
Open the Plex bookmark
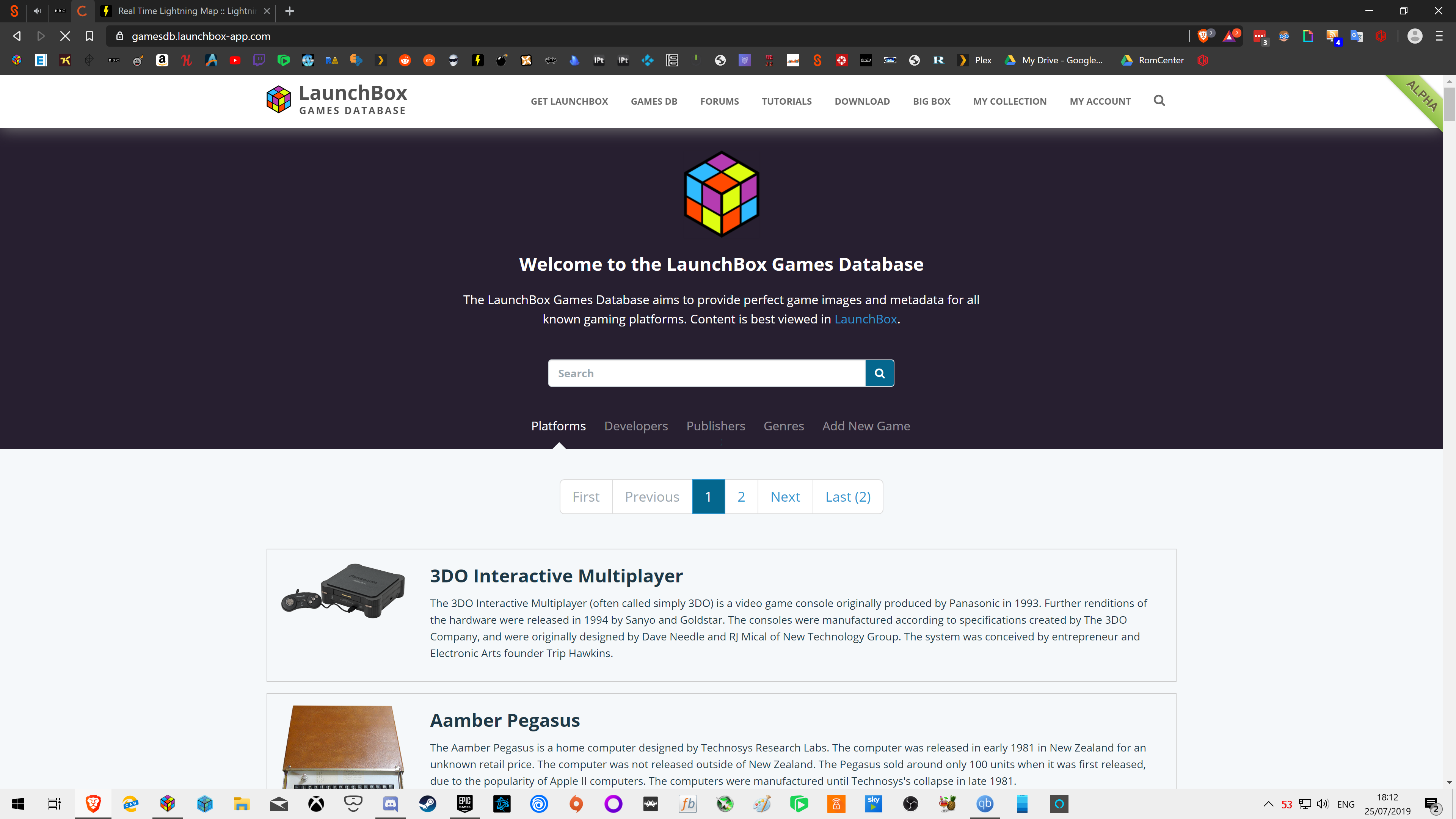tap(975, 60)
